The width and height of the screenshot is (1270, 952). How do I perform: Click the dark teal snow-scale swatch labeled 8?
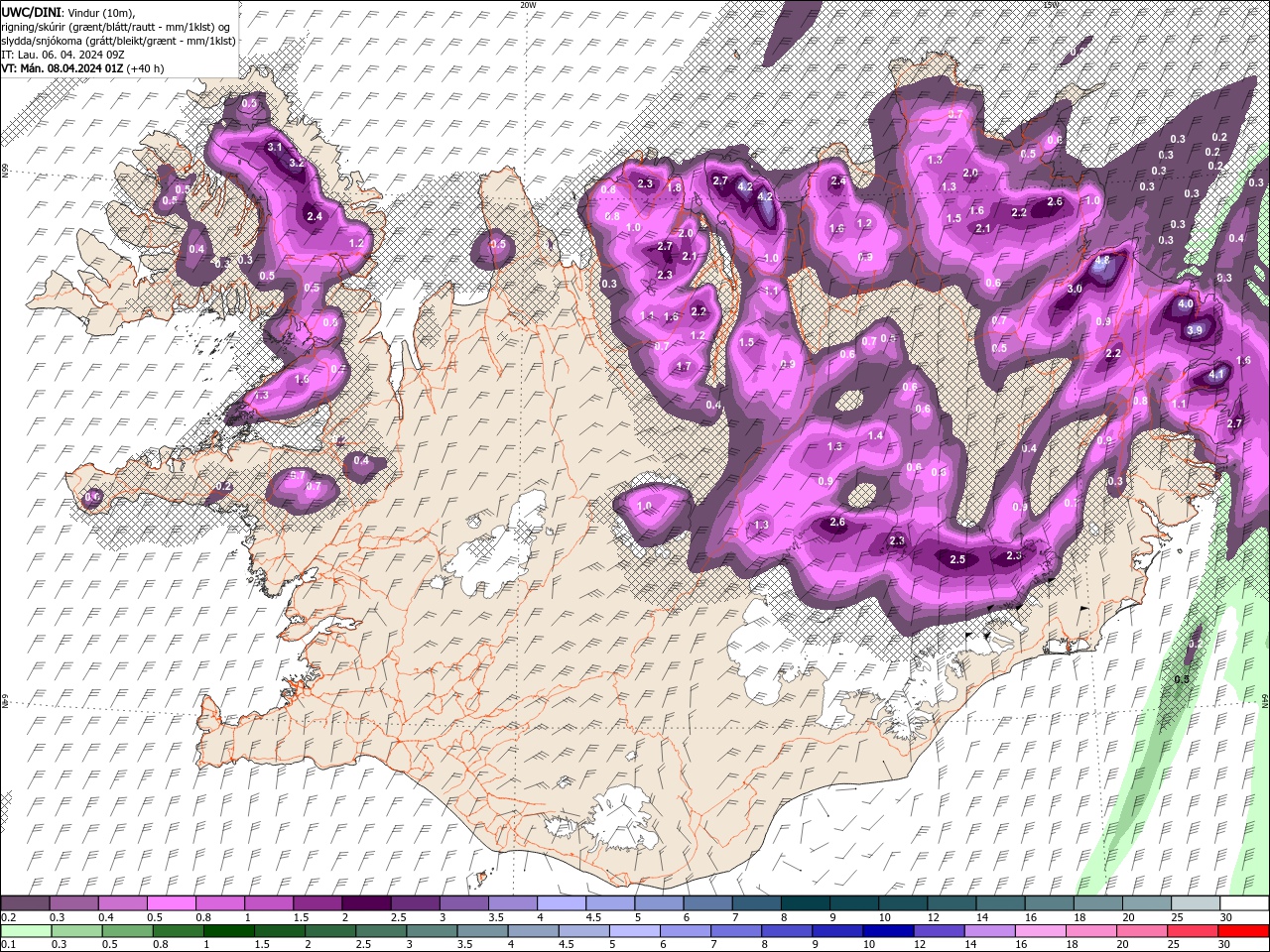tap(806, 903)
